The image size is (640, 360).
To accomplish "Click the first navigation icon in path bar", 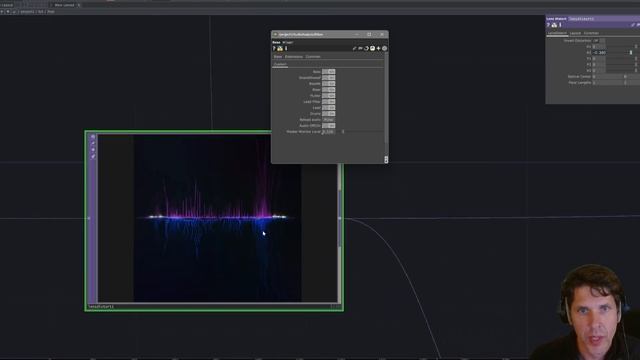I will [2, 12].
